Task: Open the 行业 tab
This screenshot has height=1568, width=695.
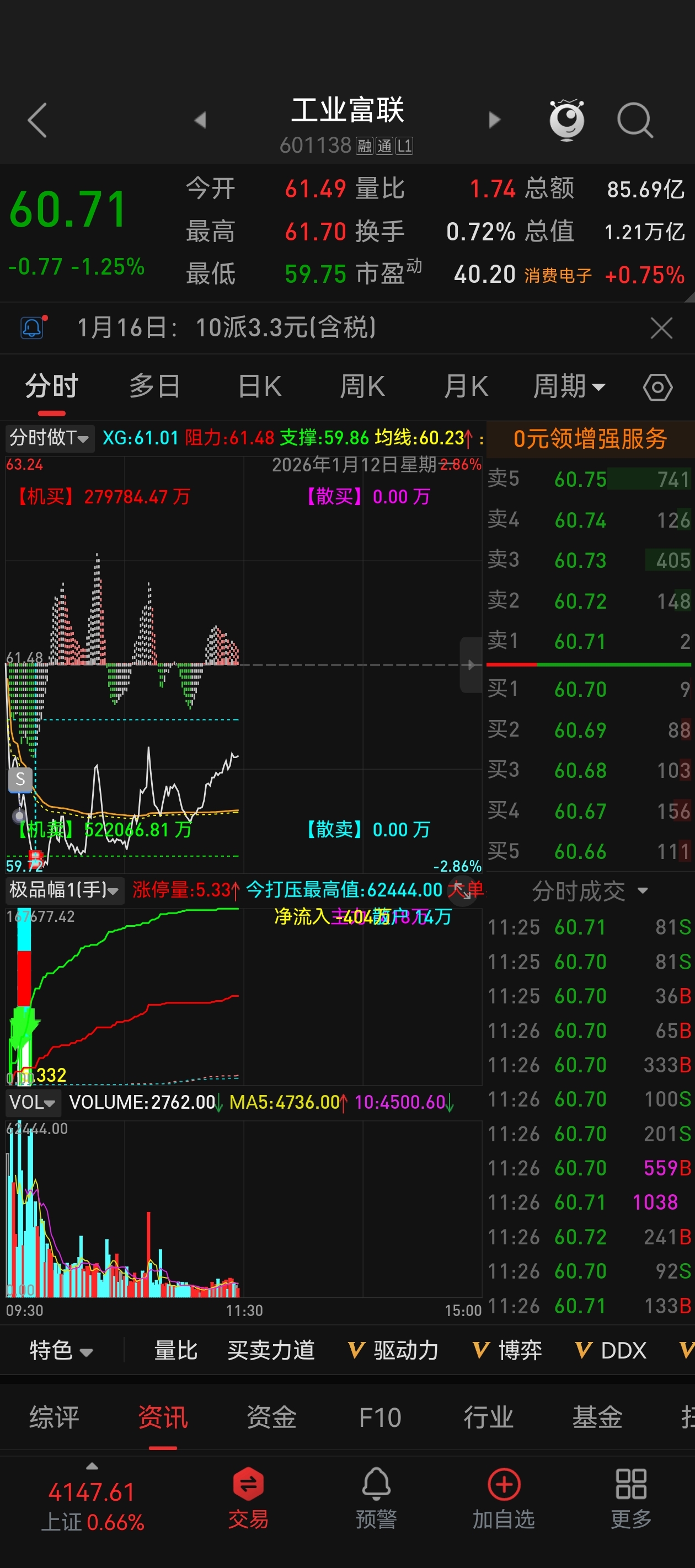Action: pos(489,1417)
